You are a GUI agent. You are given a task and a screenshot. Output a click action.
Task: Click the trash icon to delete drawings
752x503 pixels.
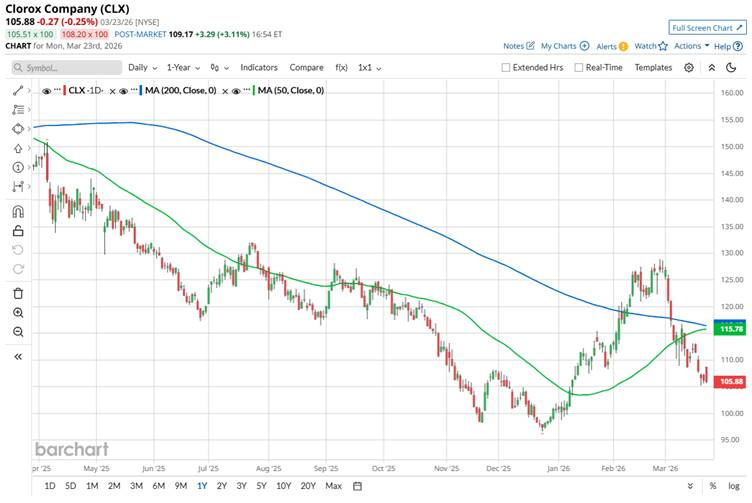[18, 293]
